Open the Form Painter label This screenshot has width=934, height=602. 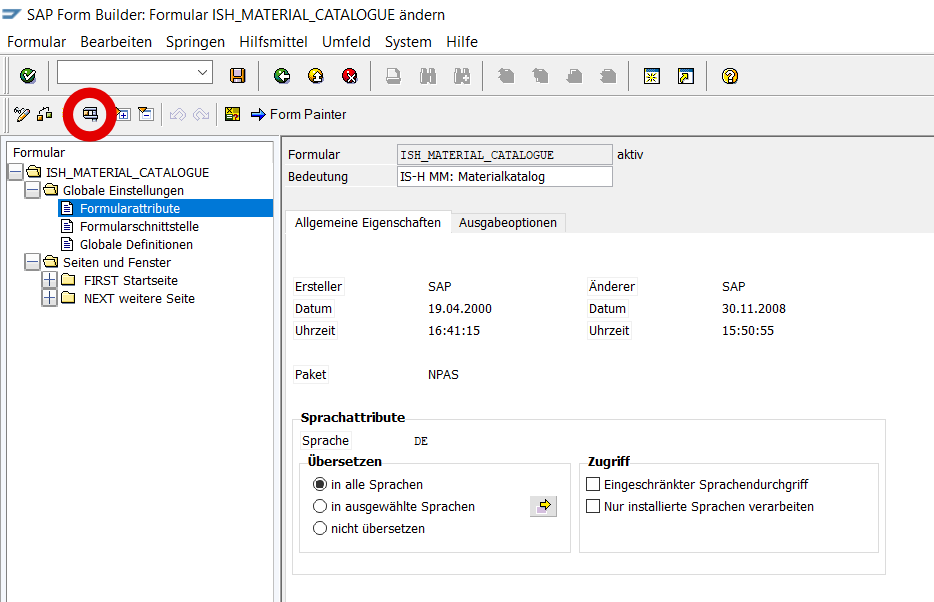(x=308, y=114)
